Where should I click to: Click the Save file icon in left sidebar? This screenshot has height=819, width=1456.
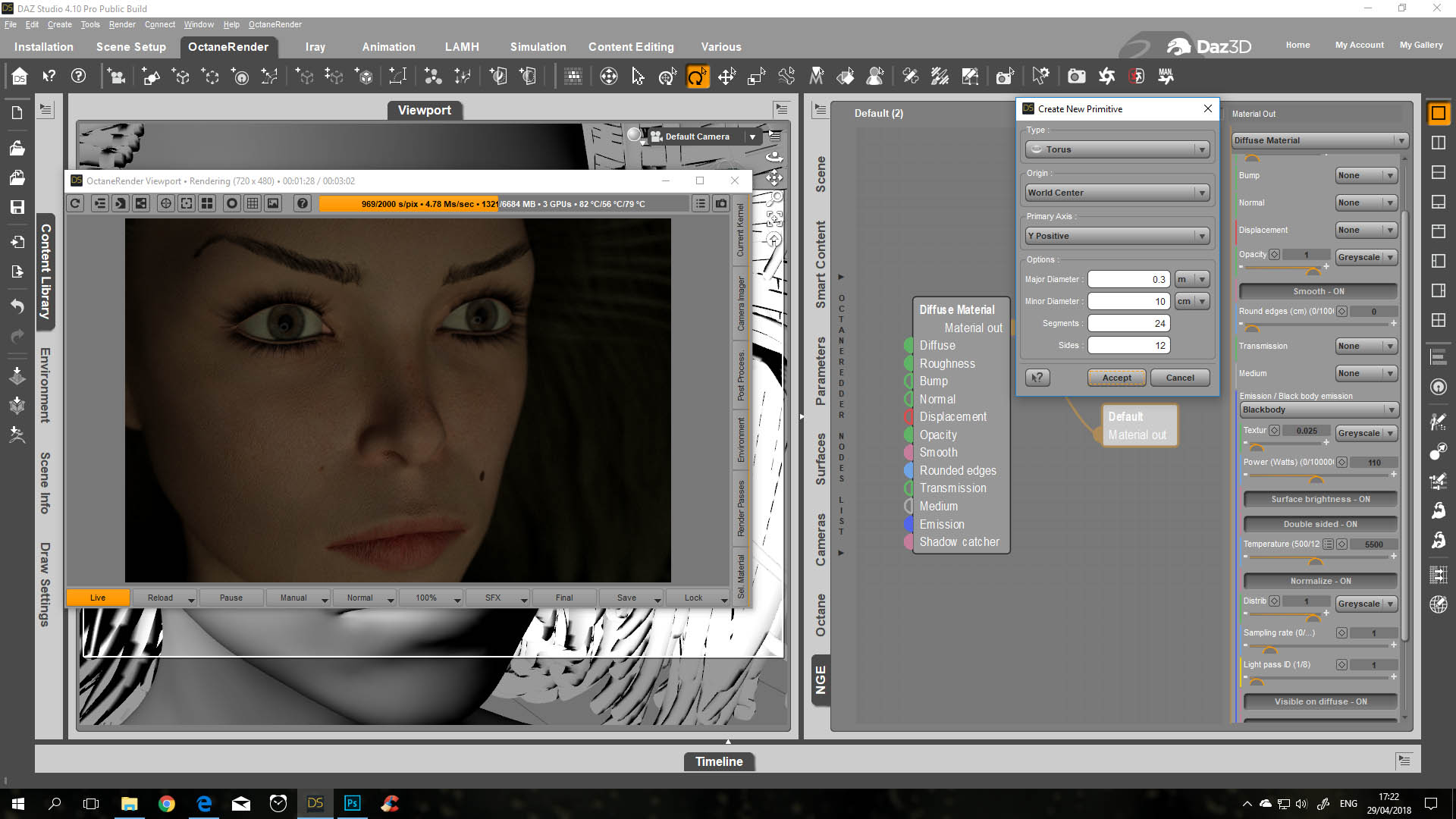click(17, 207)
